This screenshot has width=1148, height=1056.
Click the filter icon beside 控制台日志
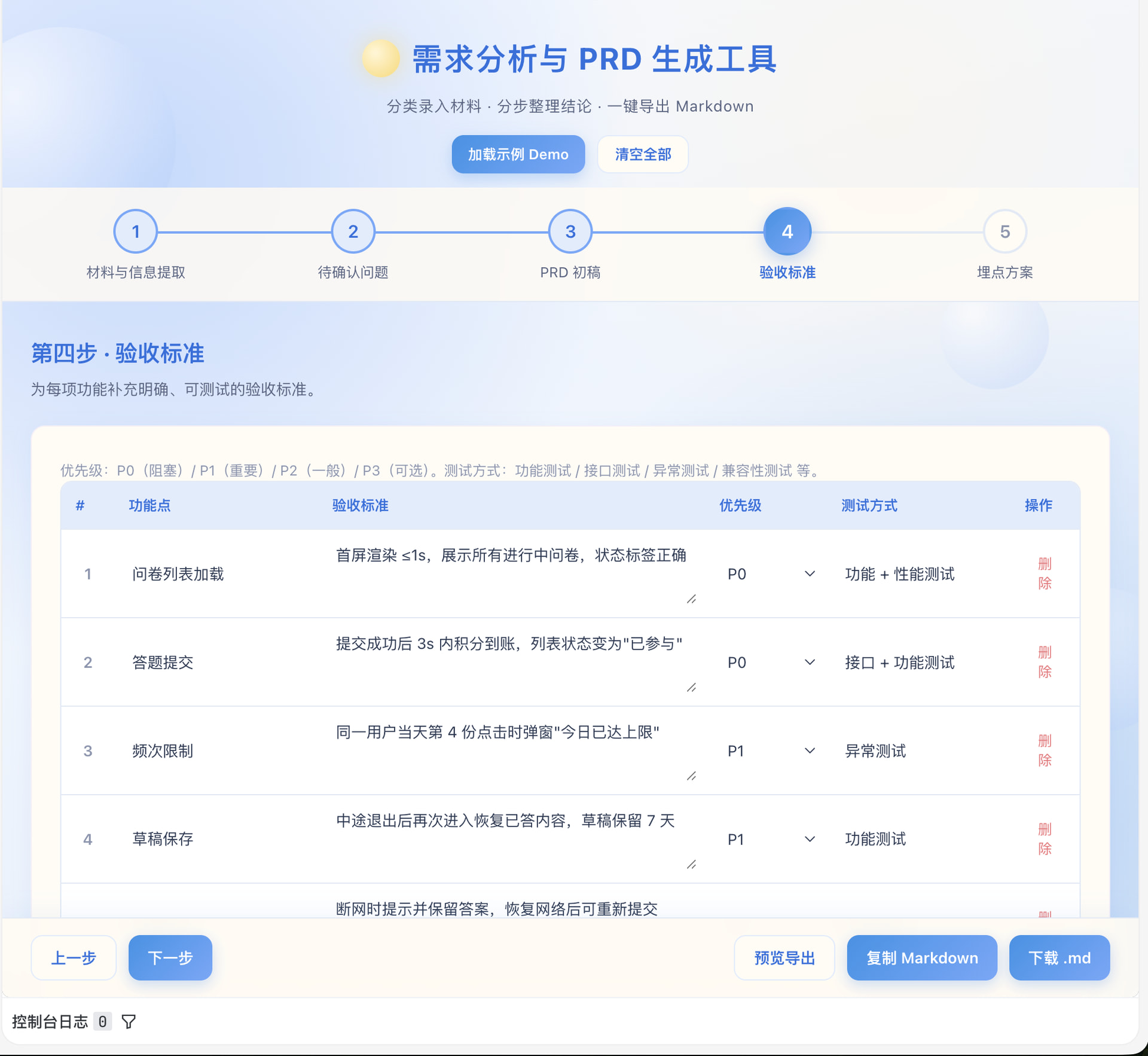[129, 1021]
